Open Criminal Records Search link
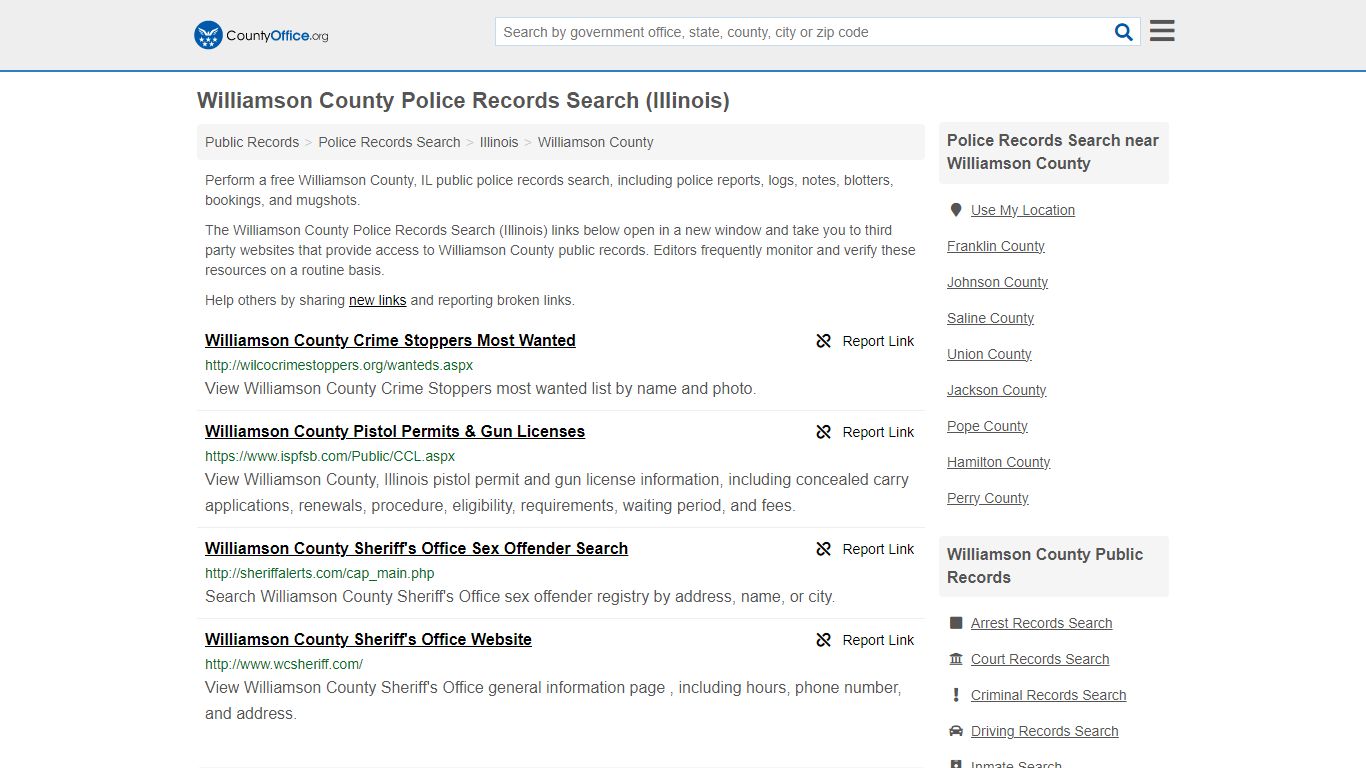Screen dimensions: 1366x768 tap(1048, 695)
